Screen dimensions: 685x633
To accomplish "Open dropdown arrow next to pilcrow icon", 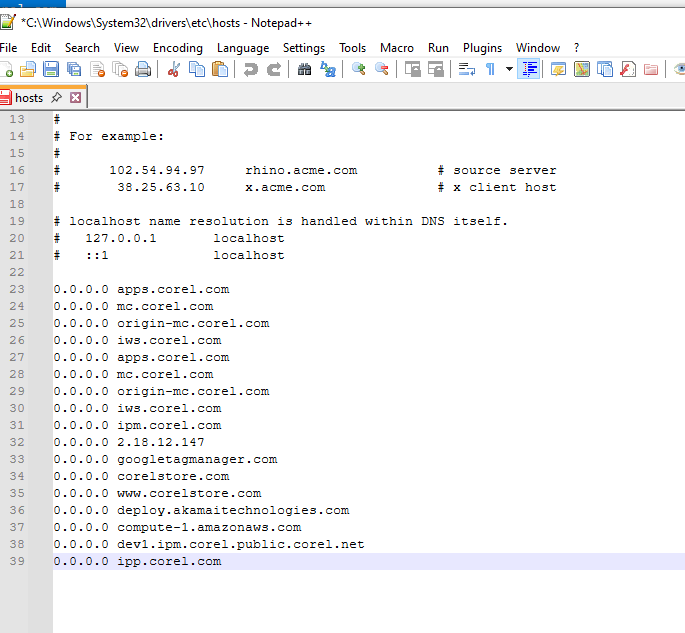I will 509,69.
